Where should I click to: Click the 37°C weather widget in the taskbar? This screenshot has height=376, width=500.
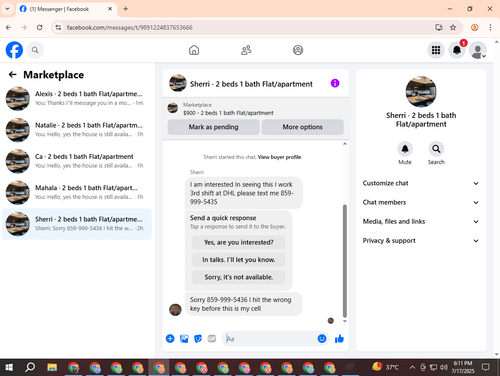coord(386,367)
